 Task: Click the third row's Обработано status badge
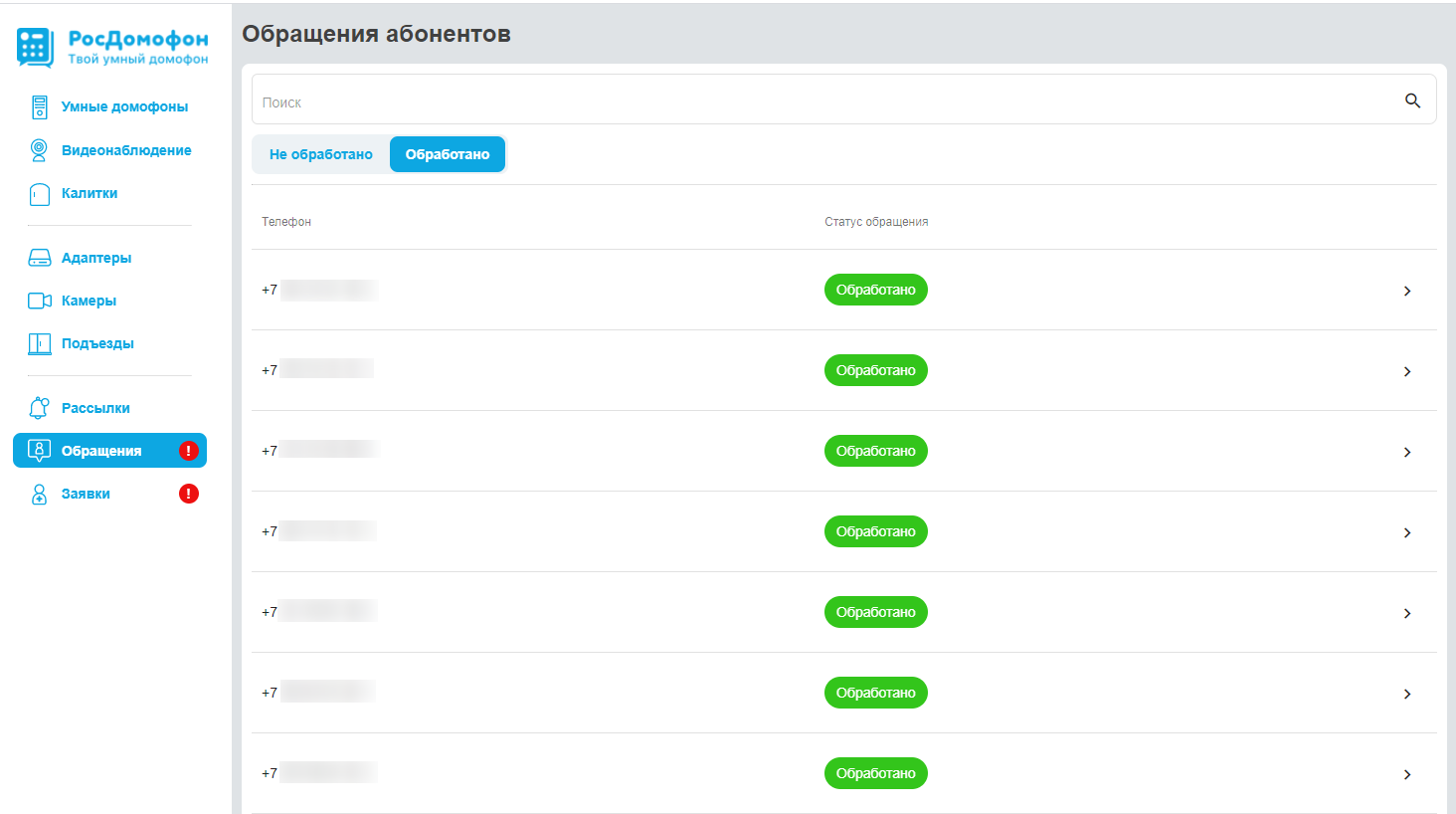[x=875, y=451]
